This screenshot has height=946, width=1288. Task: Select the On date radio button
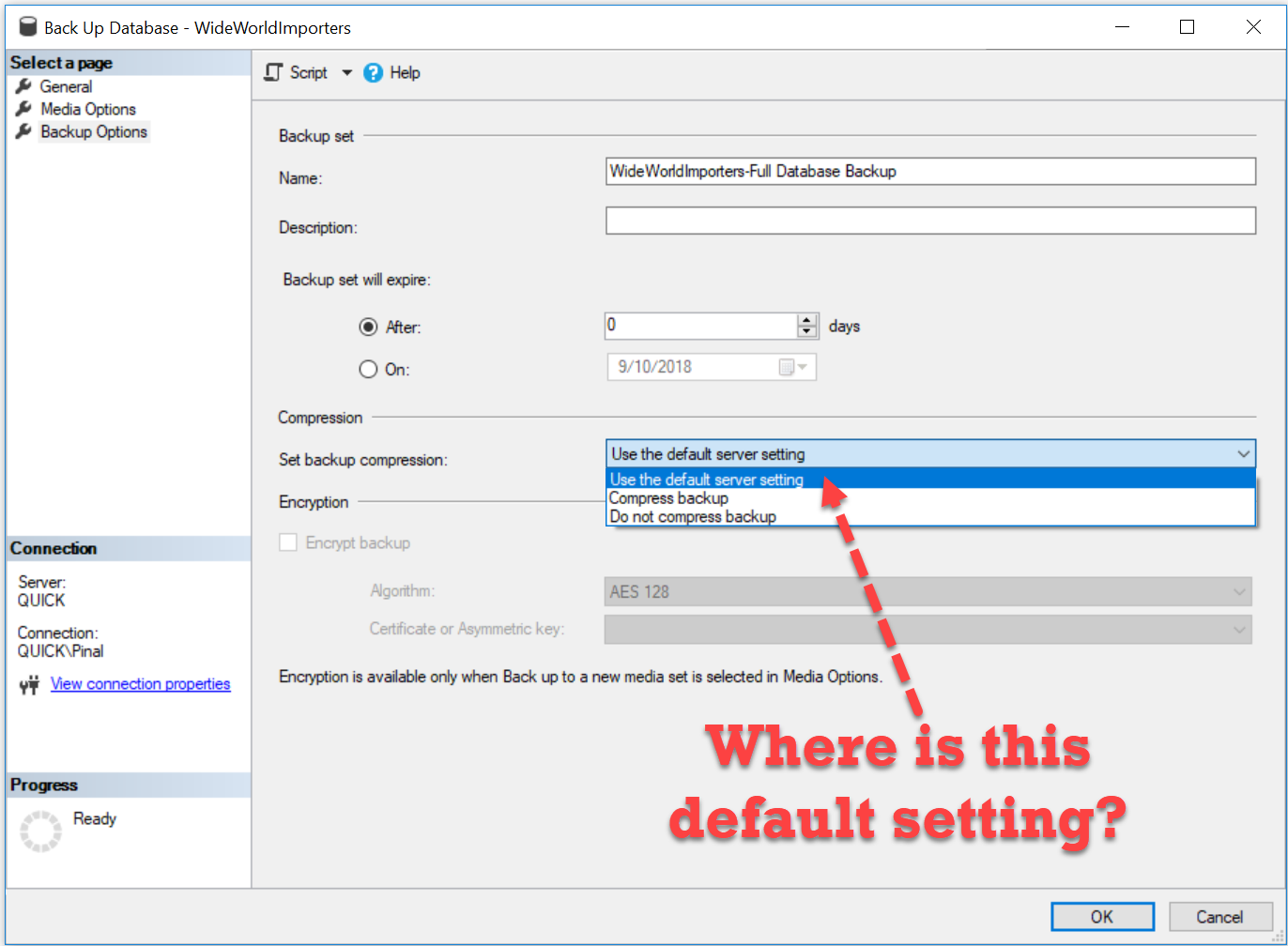coord(368,370)
